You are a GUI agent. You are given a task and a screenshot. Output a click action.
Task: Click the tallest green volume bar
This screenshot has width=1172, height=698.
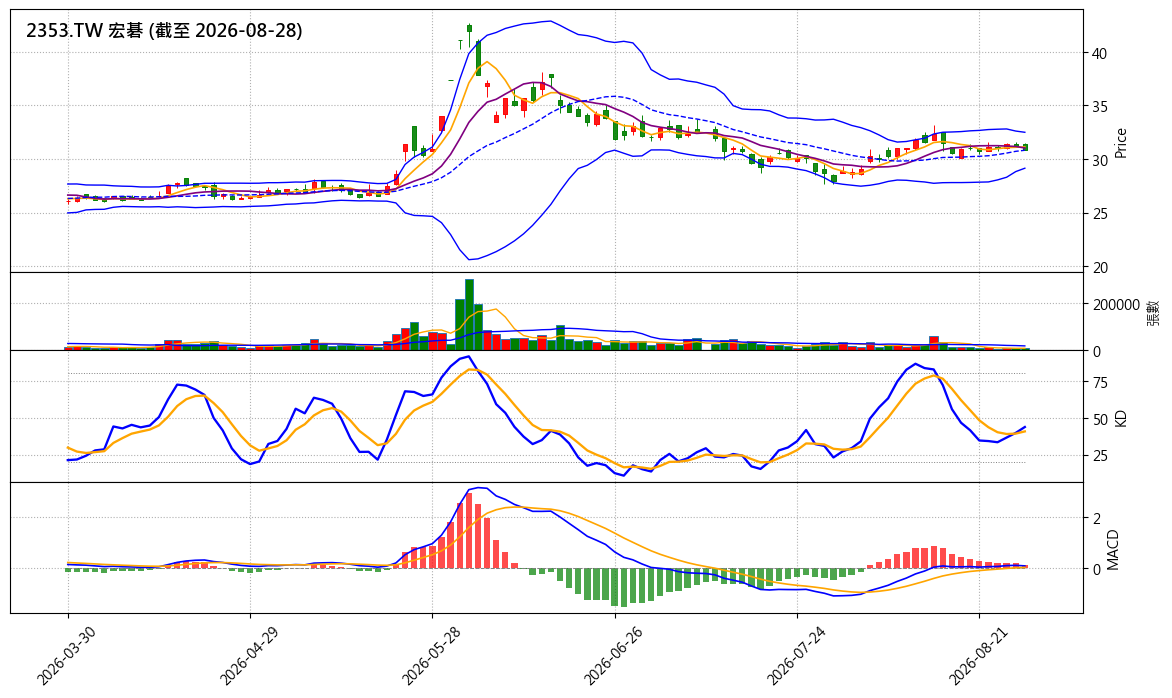coord(469,315)
